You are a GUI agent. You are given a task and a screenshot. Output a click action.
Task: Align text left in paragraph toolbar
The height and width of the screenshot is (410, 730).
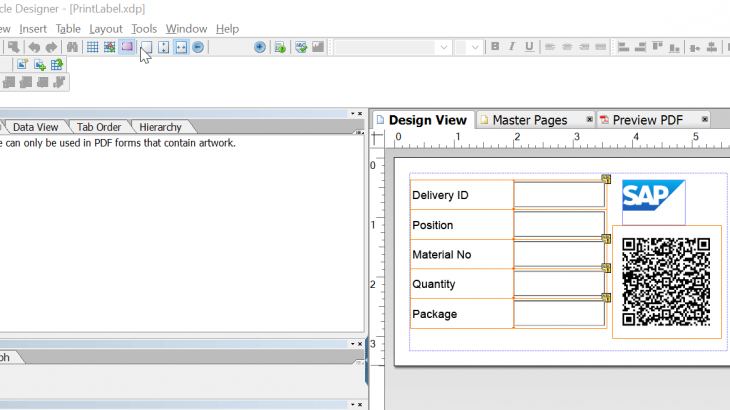(550, 47)
